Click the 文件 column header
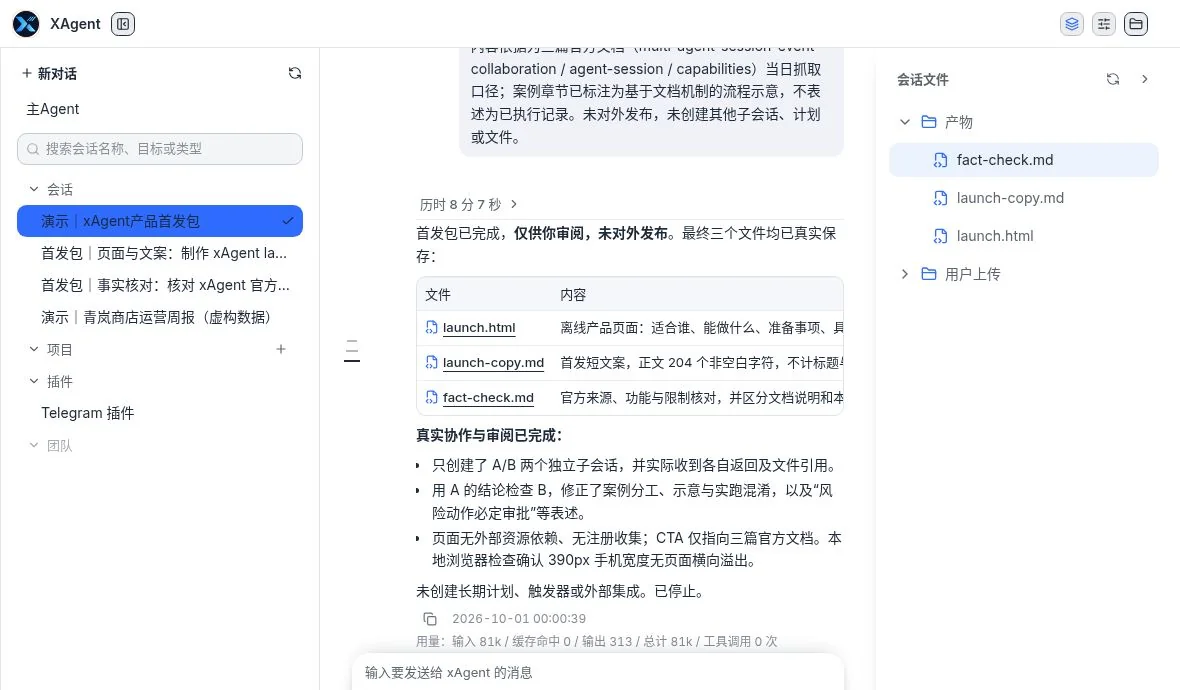 (x=438, y=295)
